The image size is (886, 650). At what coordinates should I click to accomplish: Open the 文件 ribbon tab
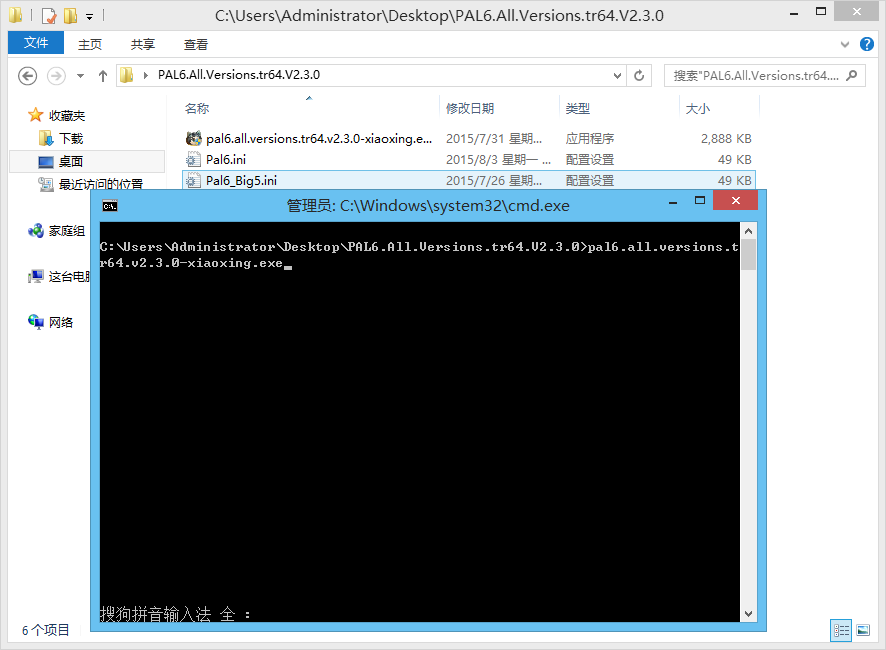tap(36, 43)
